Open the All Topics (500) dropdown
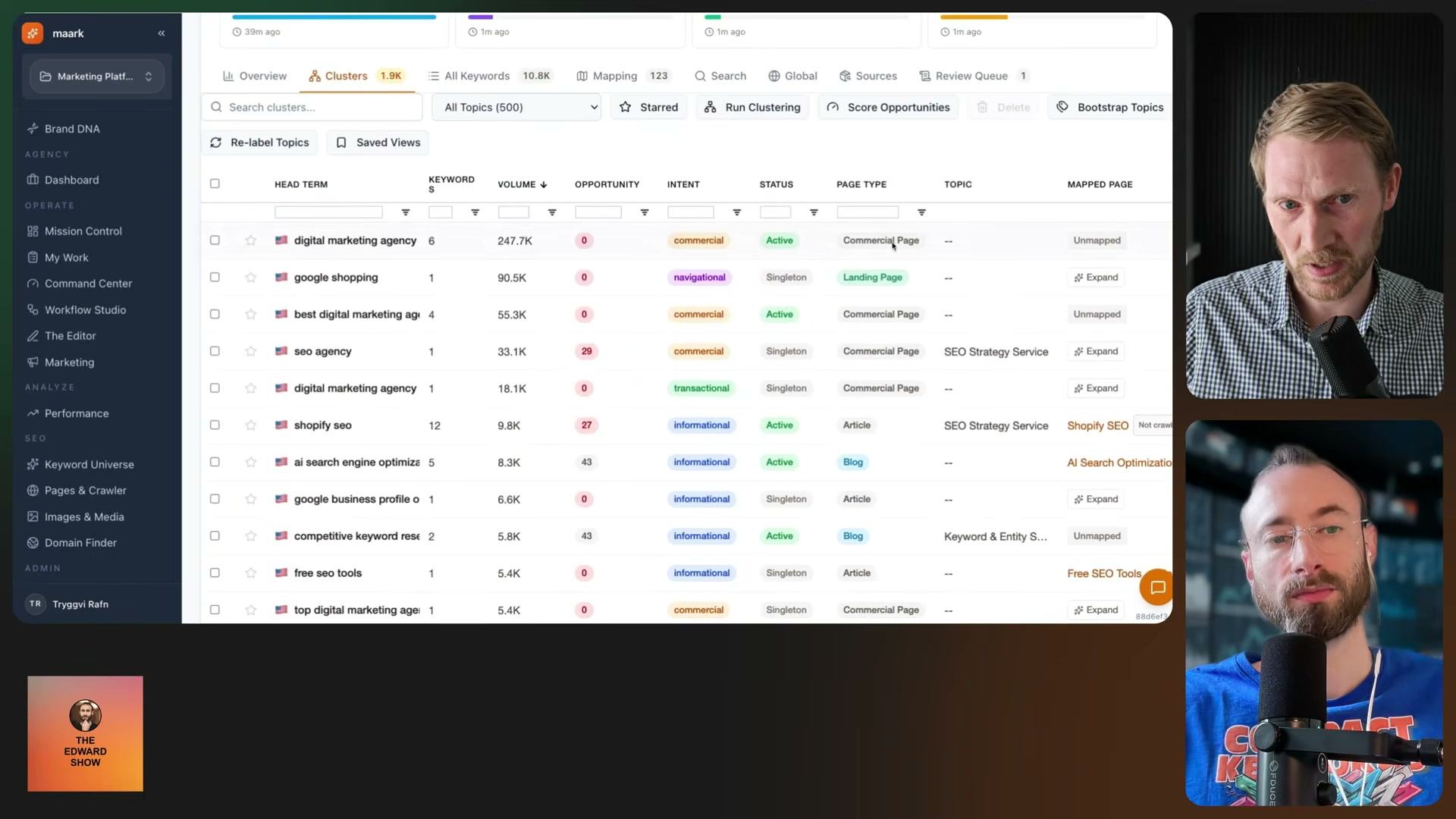Viewport: 1456px width, 819px height. coord(516,107)
